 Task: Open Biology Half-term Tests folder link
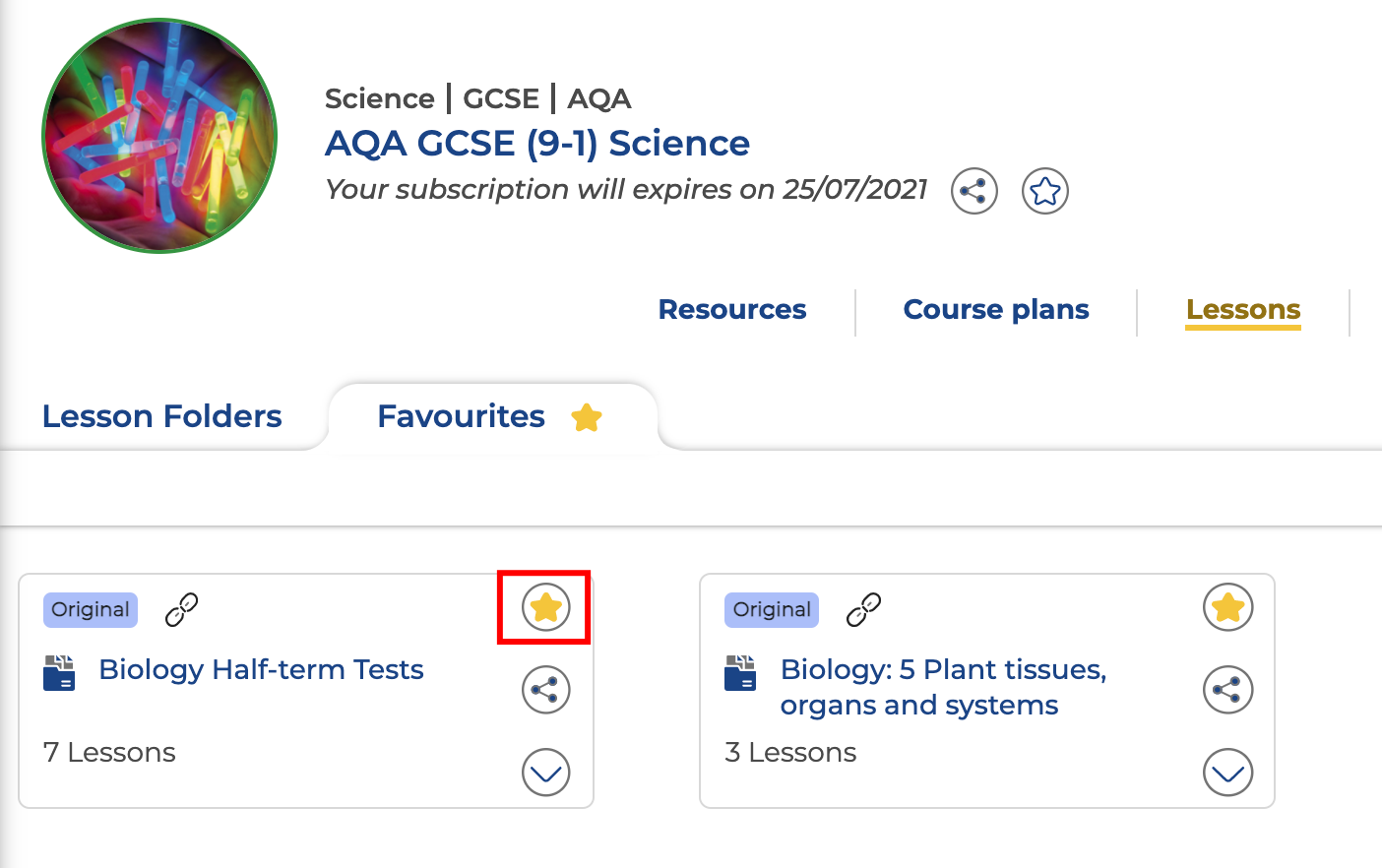(261, 670)
